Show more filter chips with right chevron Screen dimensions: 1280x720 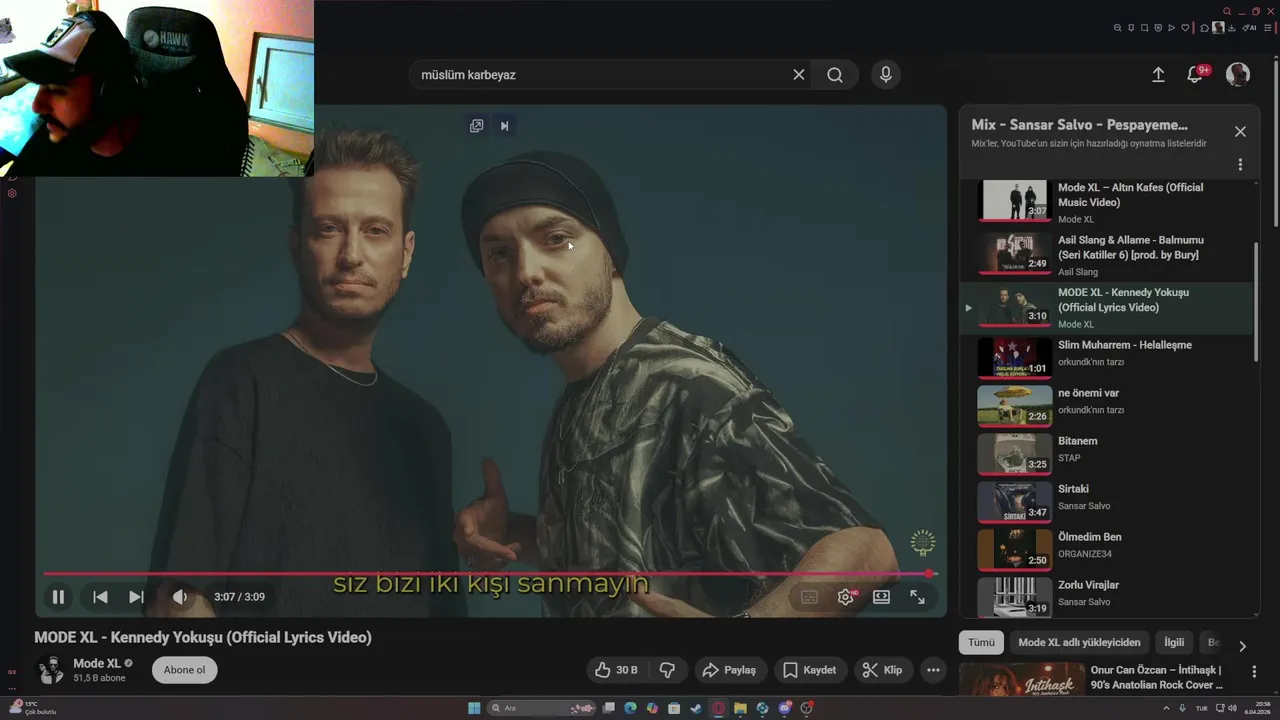pos(1242,646)
